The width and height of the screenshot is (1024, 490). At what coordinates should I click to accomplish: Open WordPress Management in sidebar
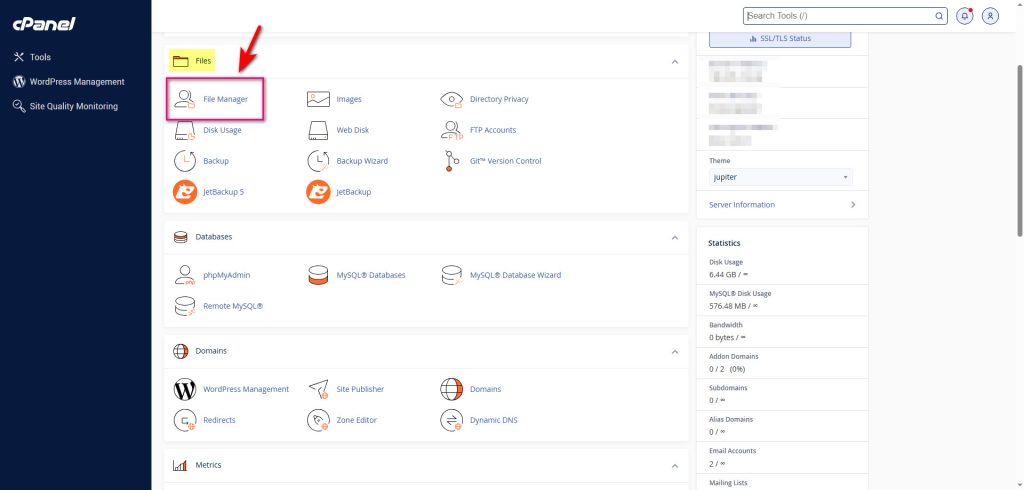coord(78,82)
